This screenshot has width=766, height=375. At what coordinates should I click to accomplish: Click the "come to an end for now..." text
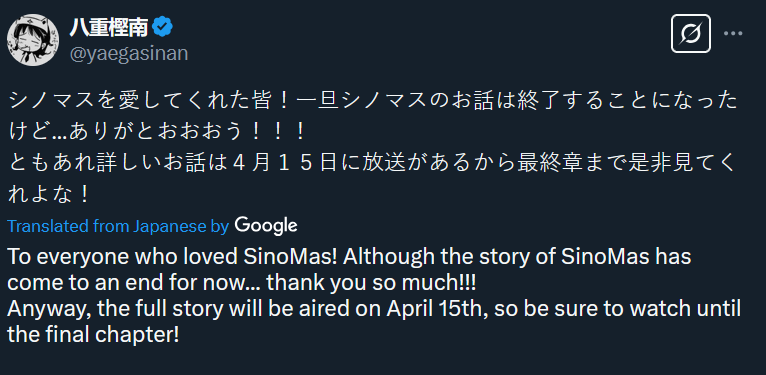point(133,283)
